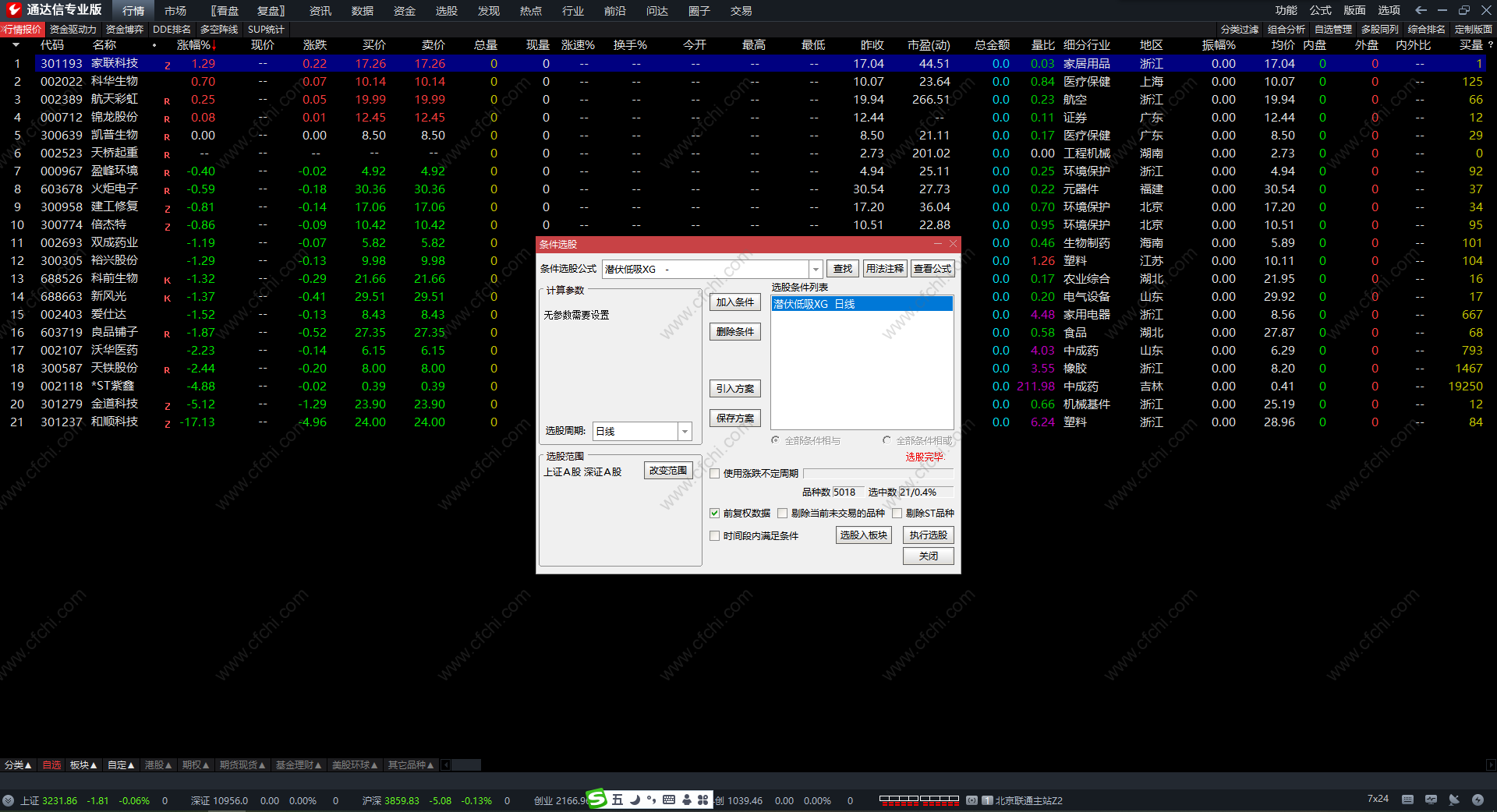Click the Sogou input method S logo

point(597,799)
